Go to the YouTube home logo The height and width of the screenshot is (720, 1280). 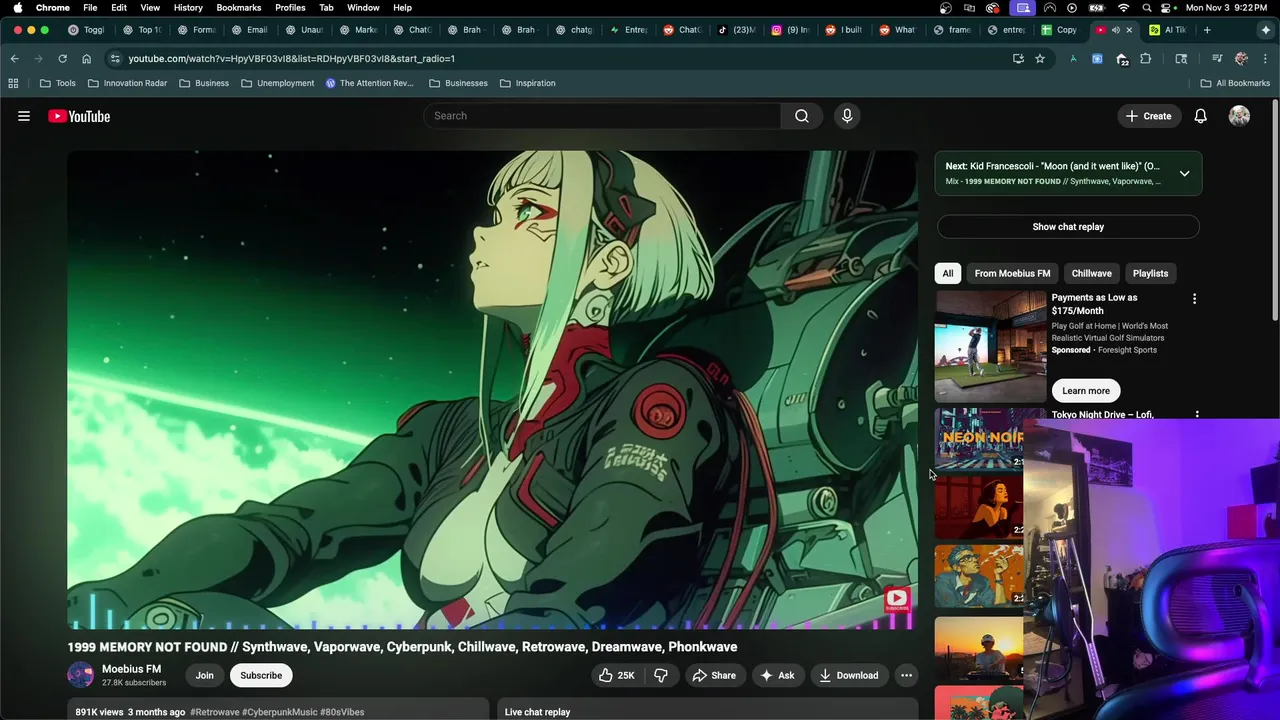79,116
